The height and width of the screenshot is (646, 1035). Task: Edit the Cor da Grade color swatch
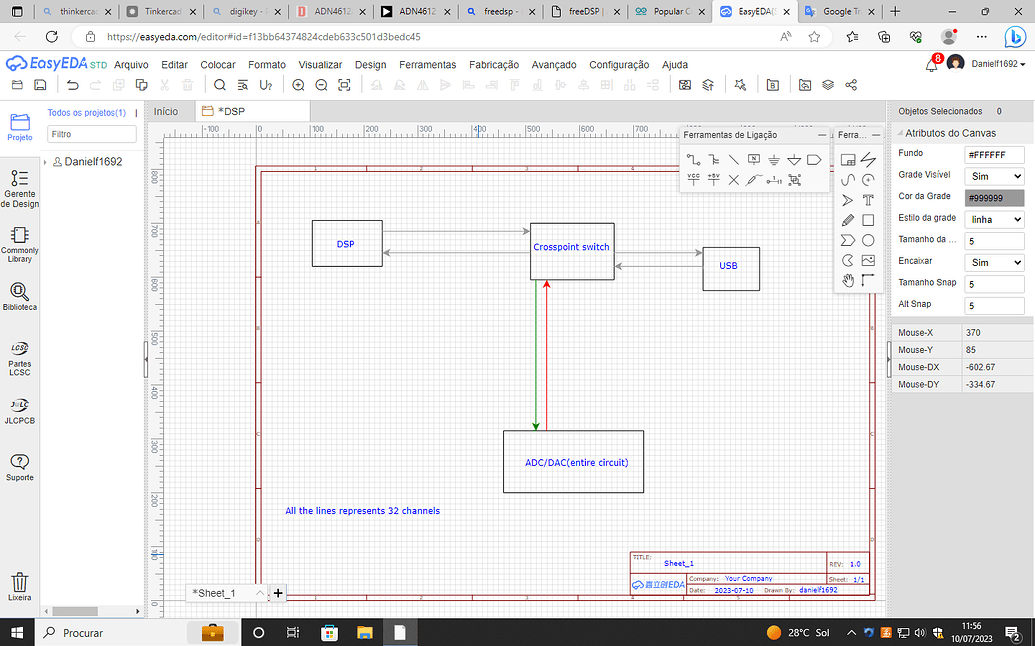(x=993, y=196)
